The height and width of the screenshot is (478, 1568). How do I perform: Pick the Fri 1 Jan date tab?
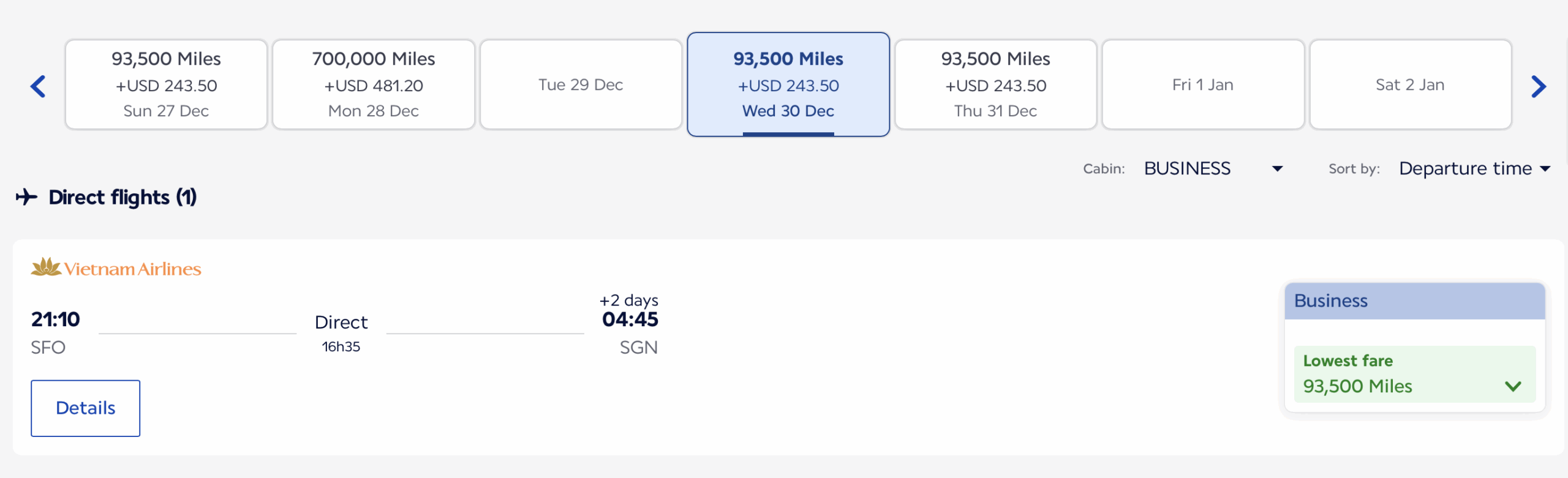[x=1203, y=84]
